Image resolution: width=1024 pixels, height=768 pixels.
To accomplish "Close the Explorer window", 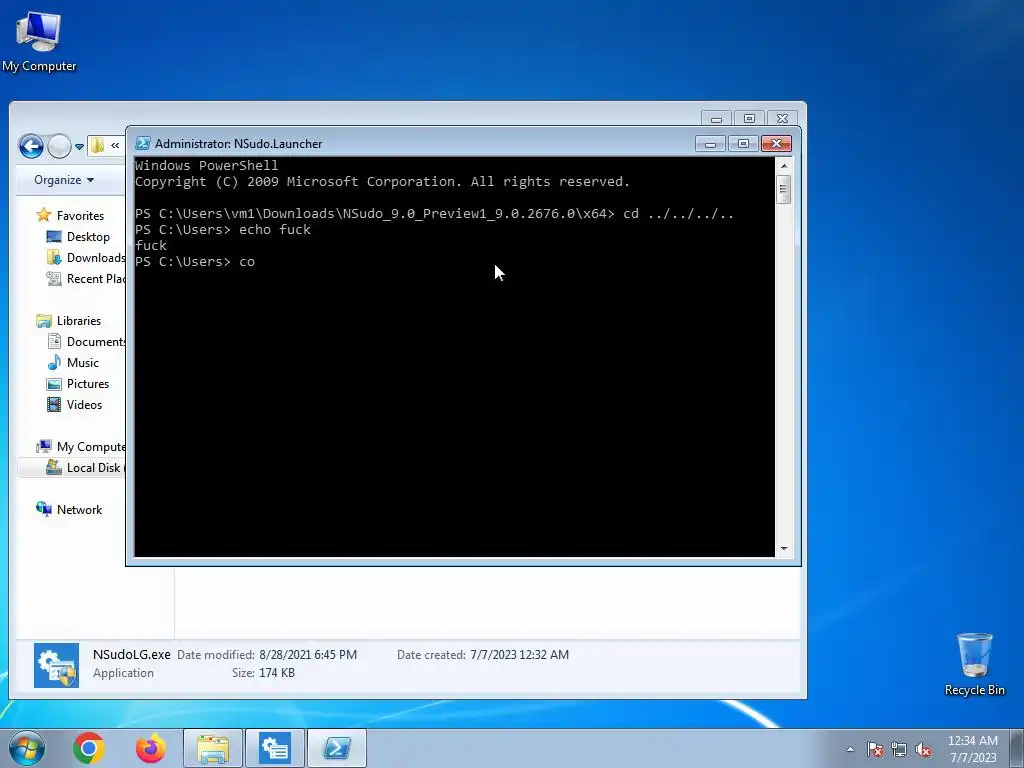I will point(782,118).
